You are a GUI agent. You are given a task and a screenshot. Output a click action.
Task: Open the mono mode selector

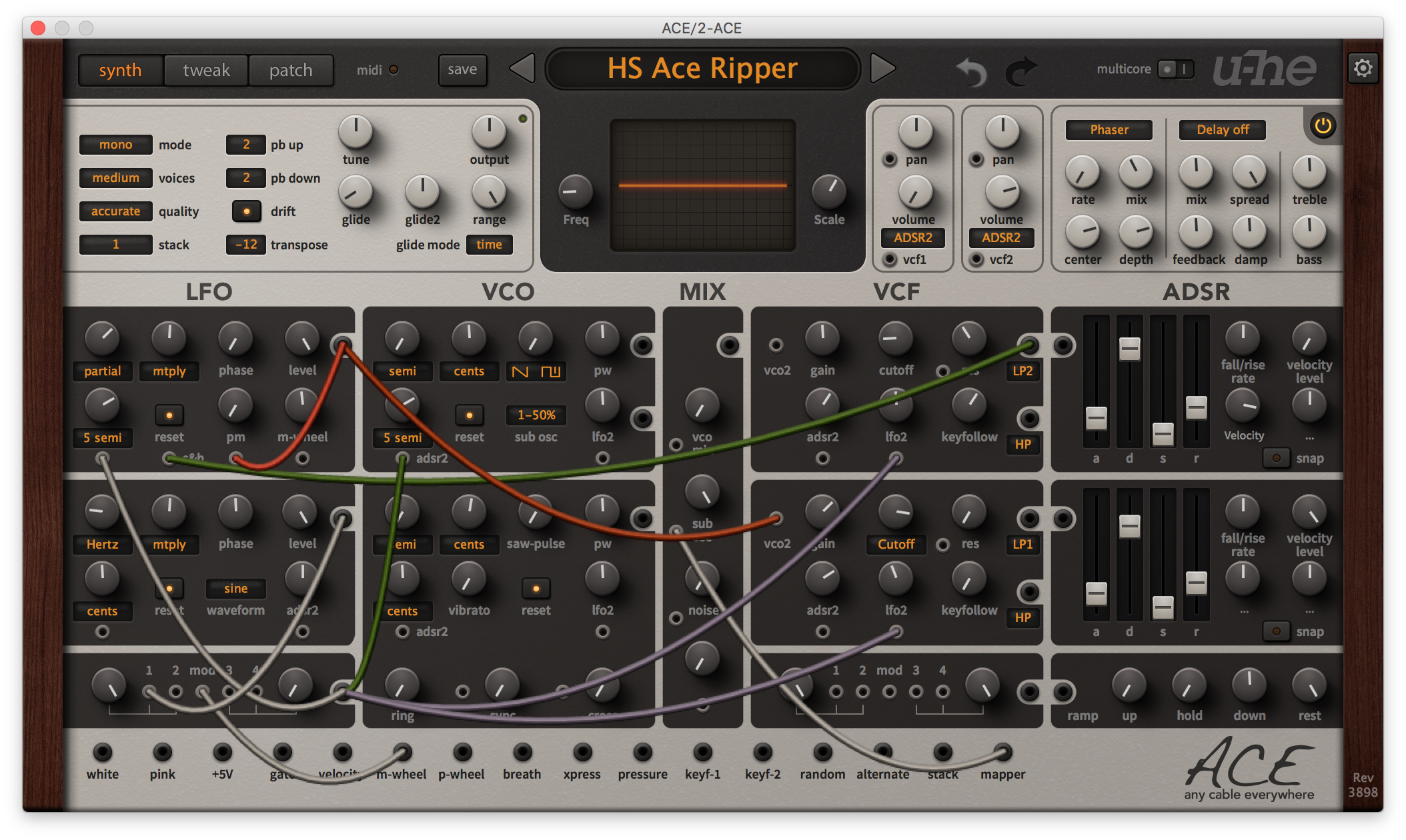click(x=115, y=145)
